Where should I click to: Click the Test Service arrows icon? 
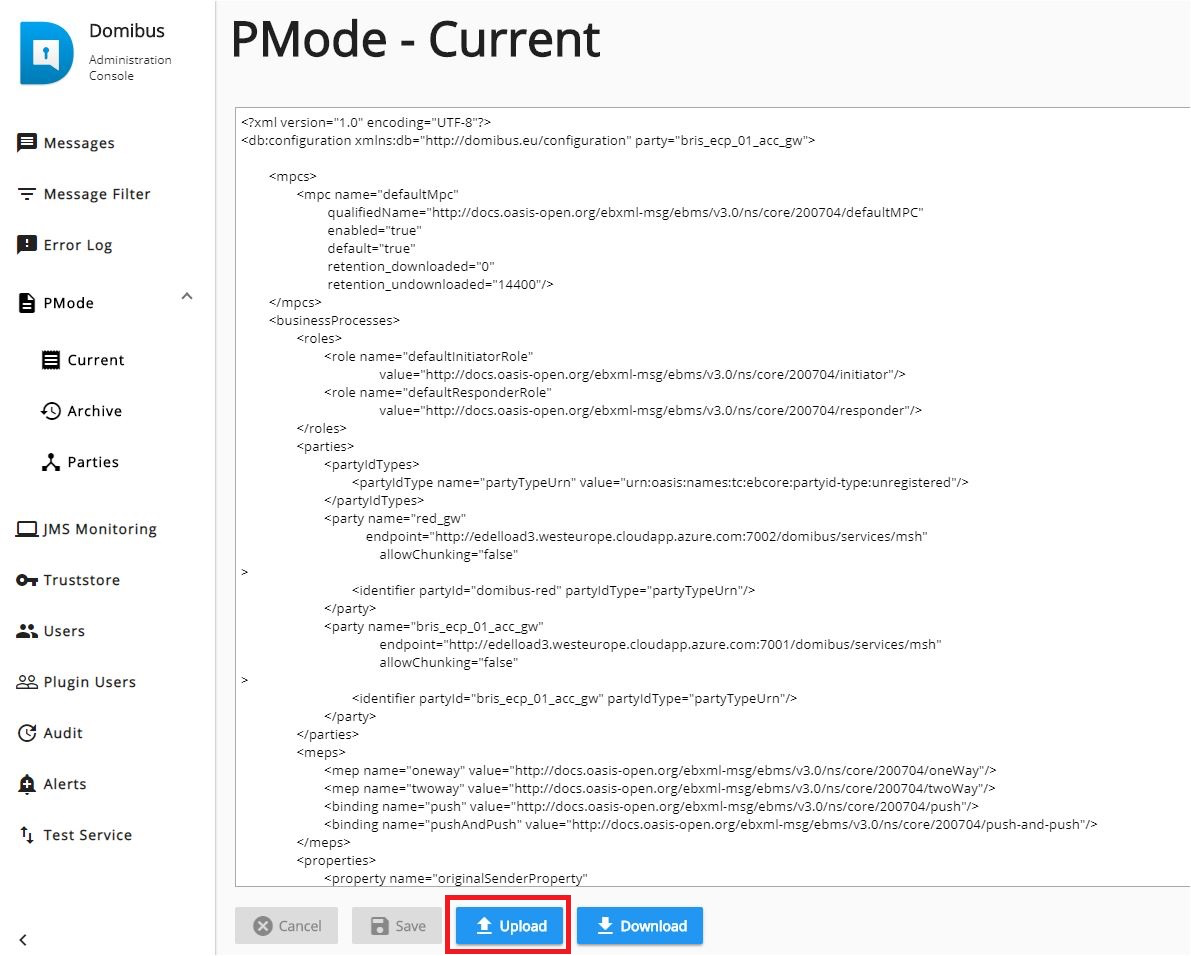click(27, 835)
